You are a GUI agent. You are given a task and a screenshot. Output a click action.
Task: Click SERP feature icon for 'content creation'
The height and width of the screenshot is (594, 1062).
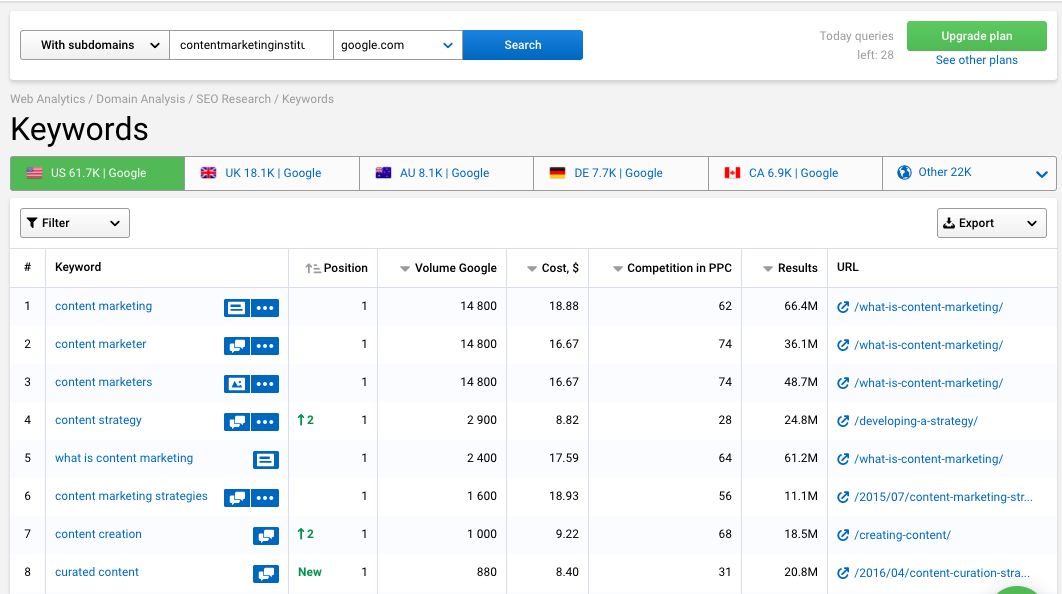[x=266, y=536]
